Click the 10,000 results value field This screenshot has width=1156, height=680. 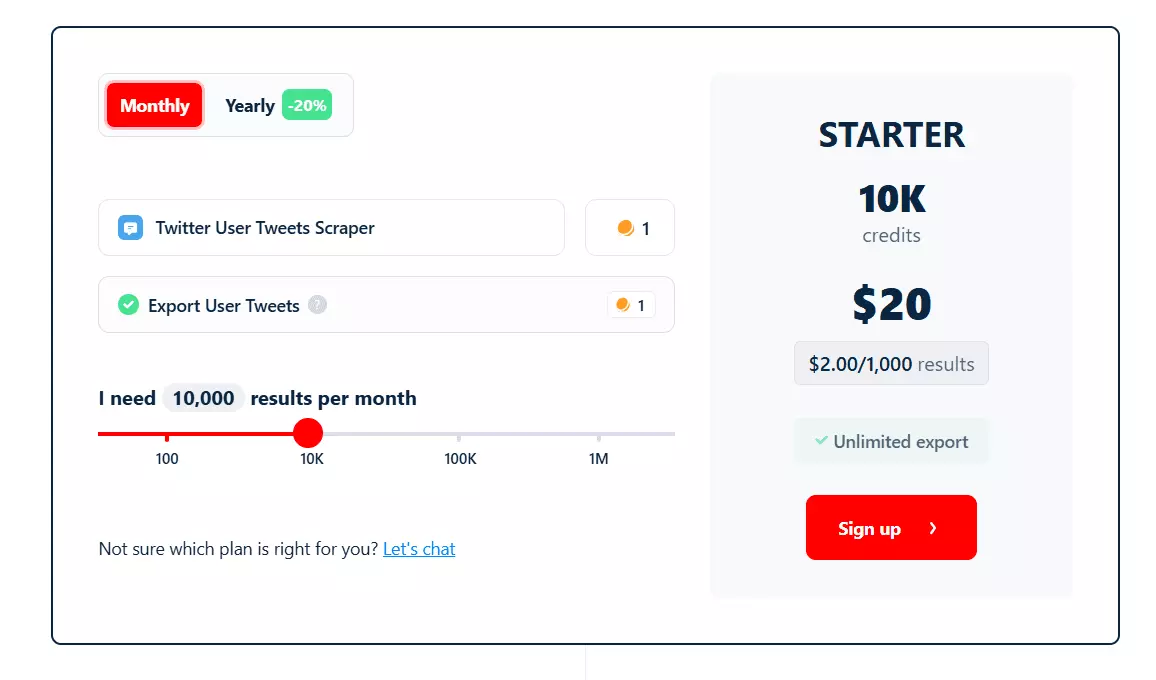pos(203,398)
